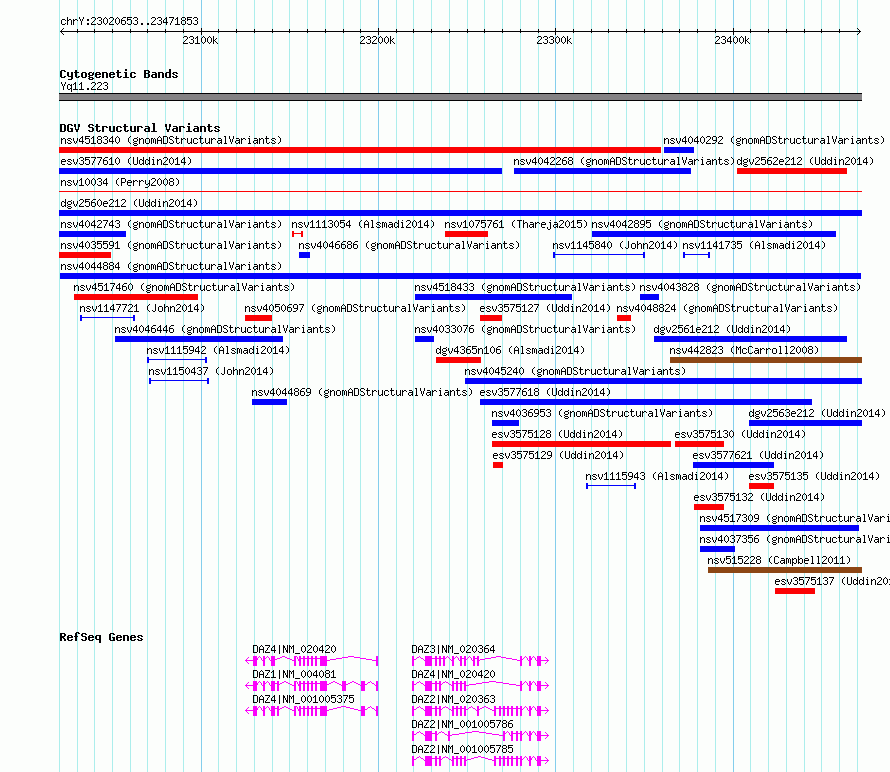Screen dimensions: 890x772
Task: Click nsv515228 (Campbell2011) label
Action: (779, 560)
